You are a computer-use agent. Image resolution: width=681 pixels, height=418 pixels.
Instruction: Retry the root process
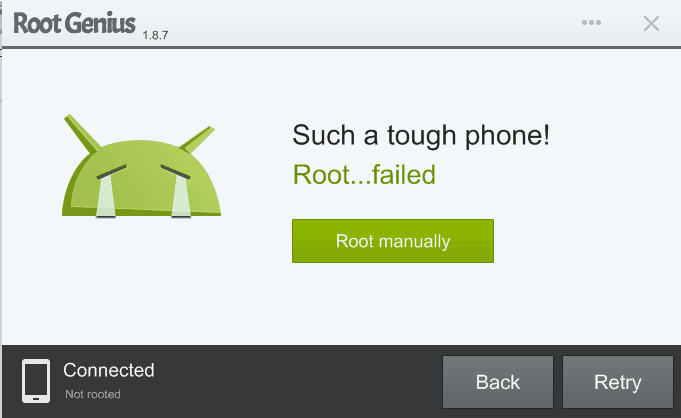[x=618, y=382]
